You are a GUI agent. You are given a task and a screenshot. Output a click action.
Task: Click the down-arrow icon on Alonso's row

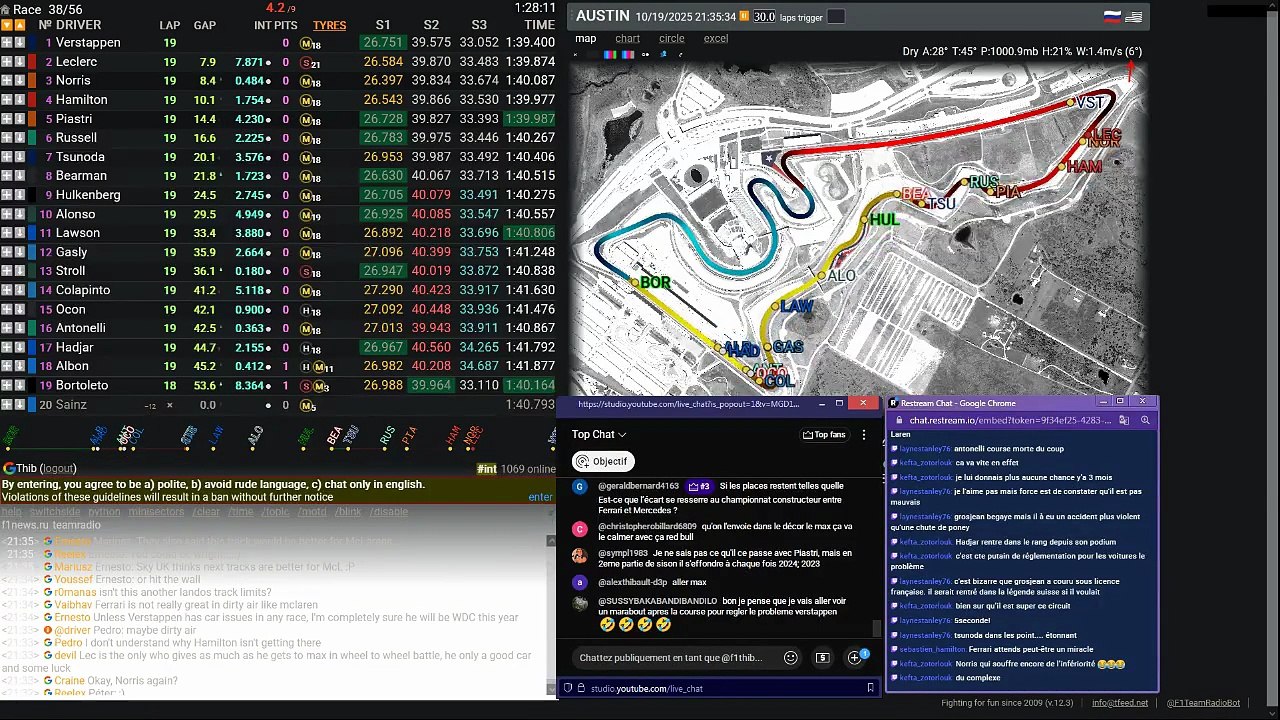tap(19, 214)
